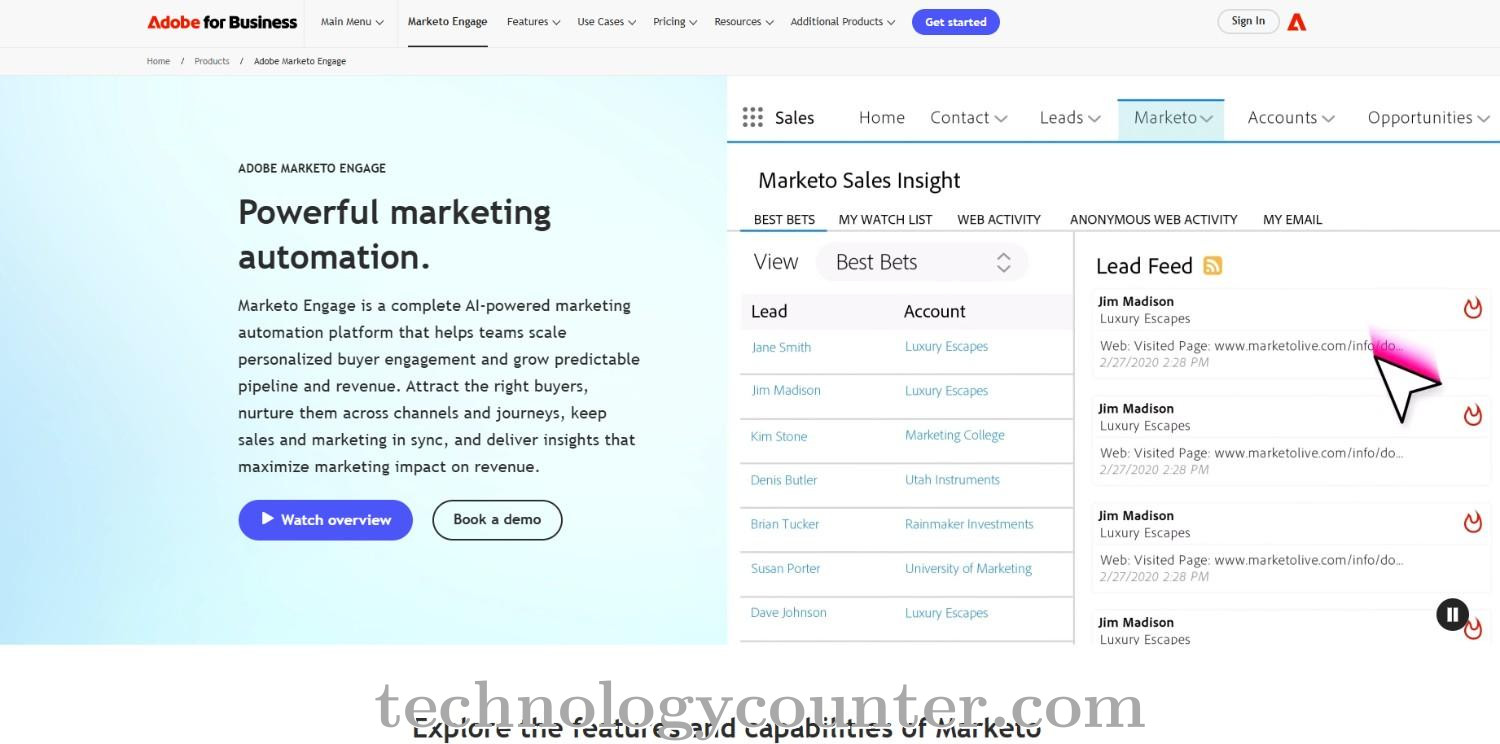The width and height of the screenshot is (1500, 744).
Task: Click the Adobe logo in the top right
Action: [x=1297, y=21]
